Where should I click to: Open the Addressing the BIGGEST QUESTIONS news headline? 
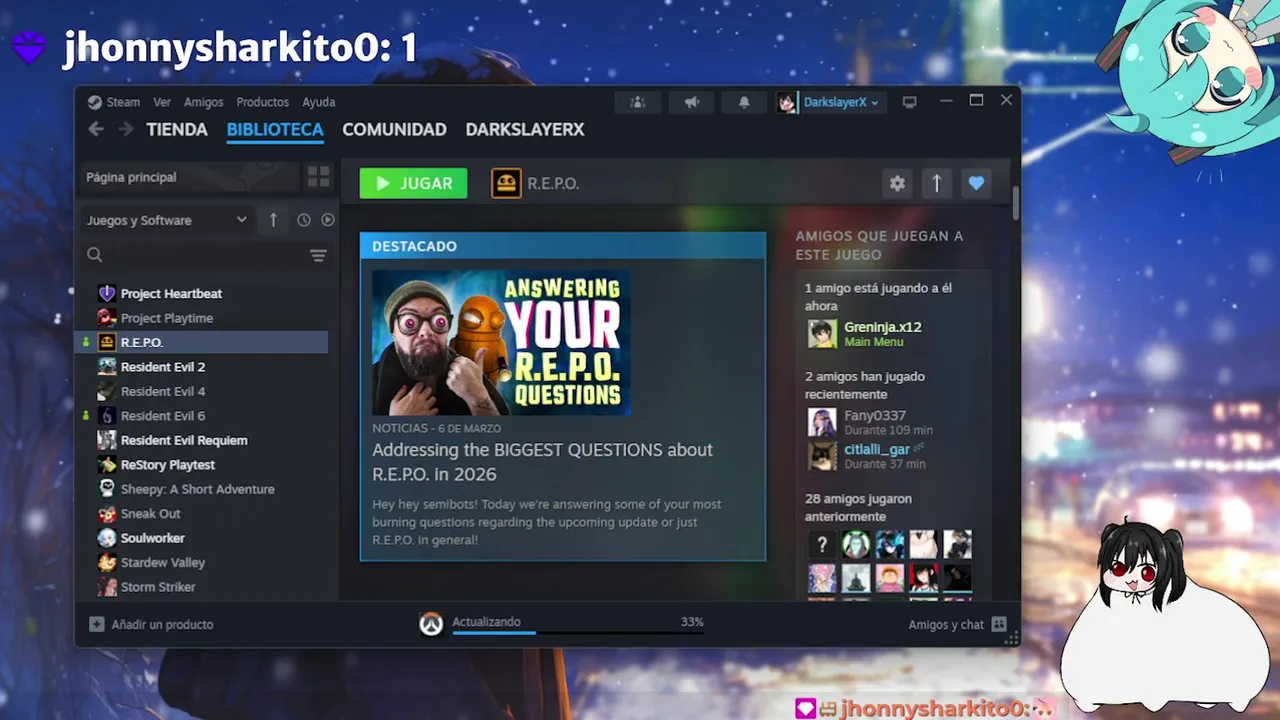pos(542,462)
